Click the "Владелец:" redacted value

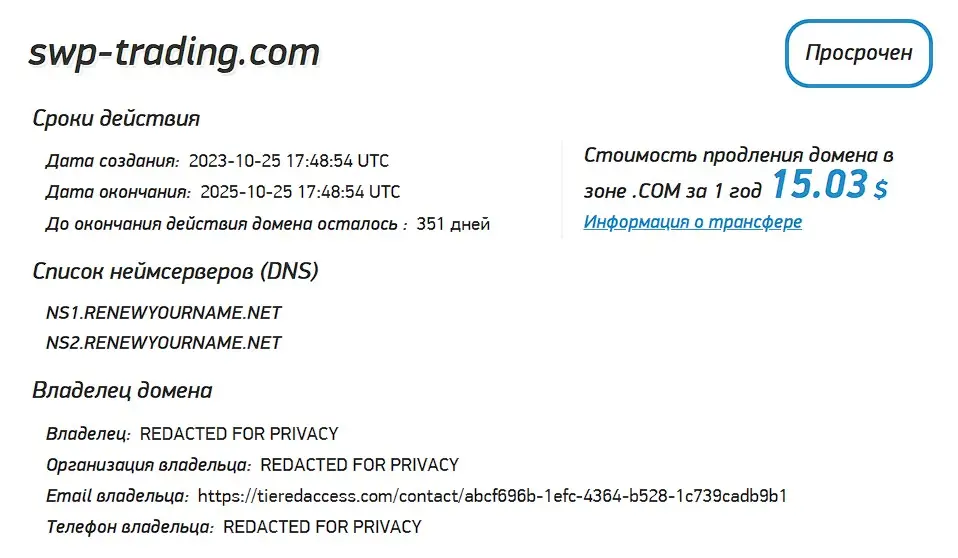pos(239,434)
